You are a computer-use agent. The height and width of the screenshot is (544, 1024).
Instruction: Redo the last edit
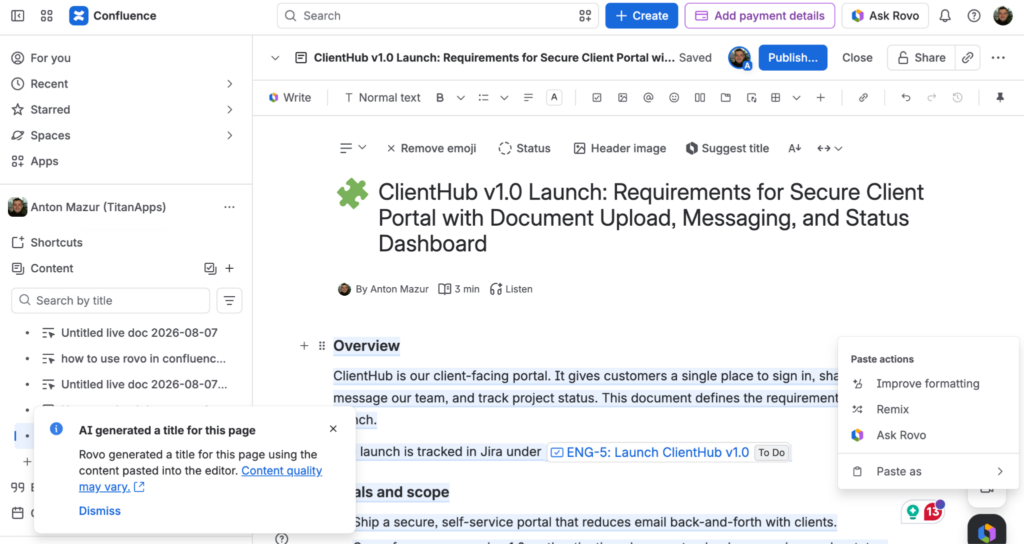pos(931,97)
